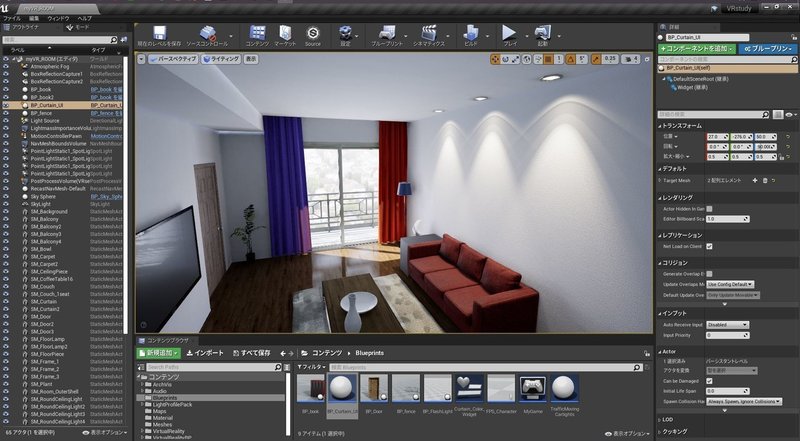The width and height of the screenshot is (800, 441).
Task: Toggle visibility of Sky Sphere in the outliner
Action: point(6,197)
